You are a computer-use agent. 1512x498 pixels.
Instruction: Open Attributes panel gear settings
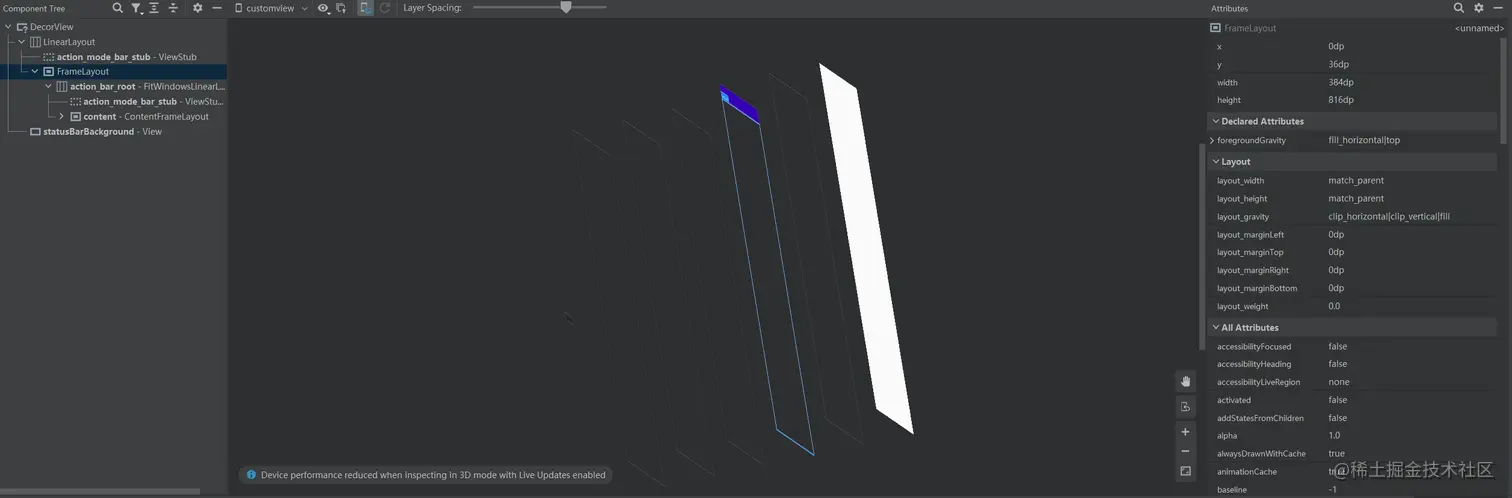click(x=1479, y=8)
